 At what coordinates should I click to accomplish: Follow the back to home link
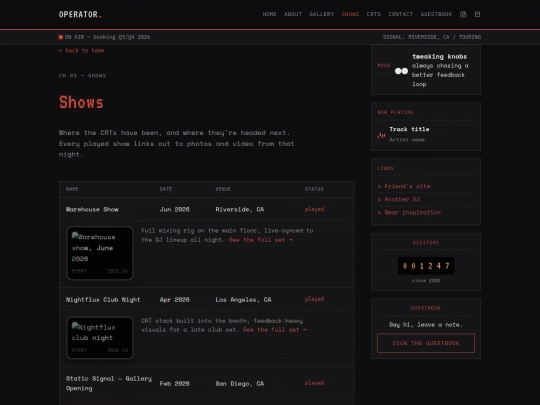82,50
